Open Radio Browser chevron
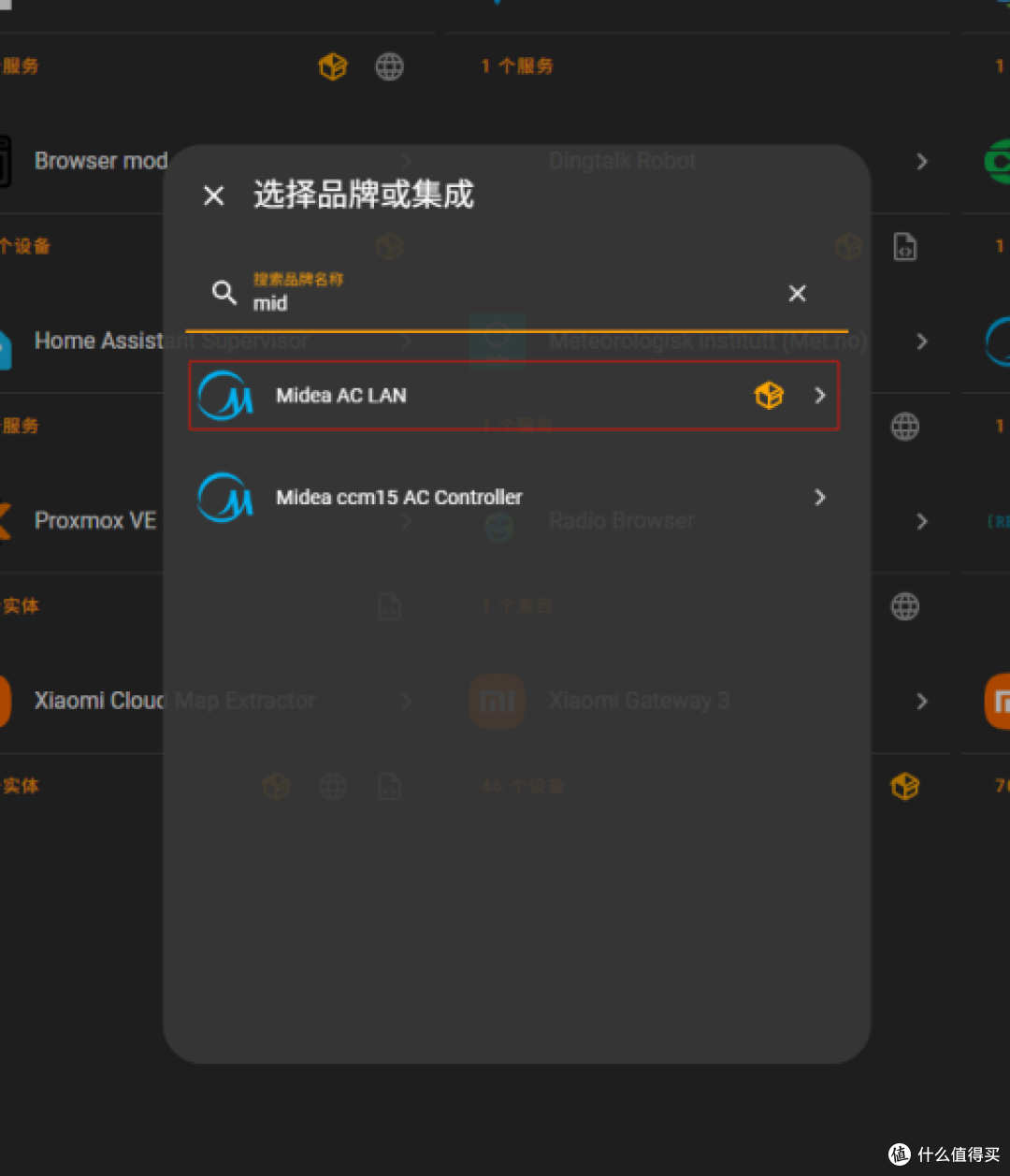This screenshot has width=1010, height=1176. [x=922, y=521]
